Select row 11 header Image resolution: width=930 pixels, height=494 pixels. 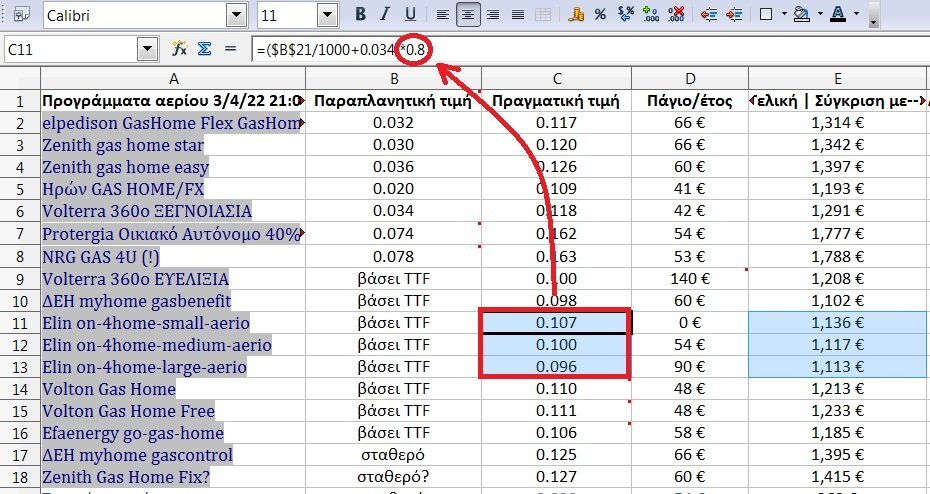(x=20, y=323)
